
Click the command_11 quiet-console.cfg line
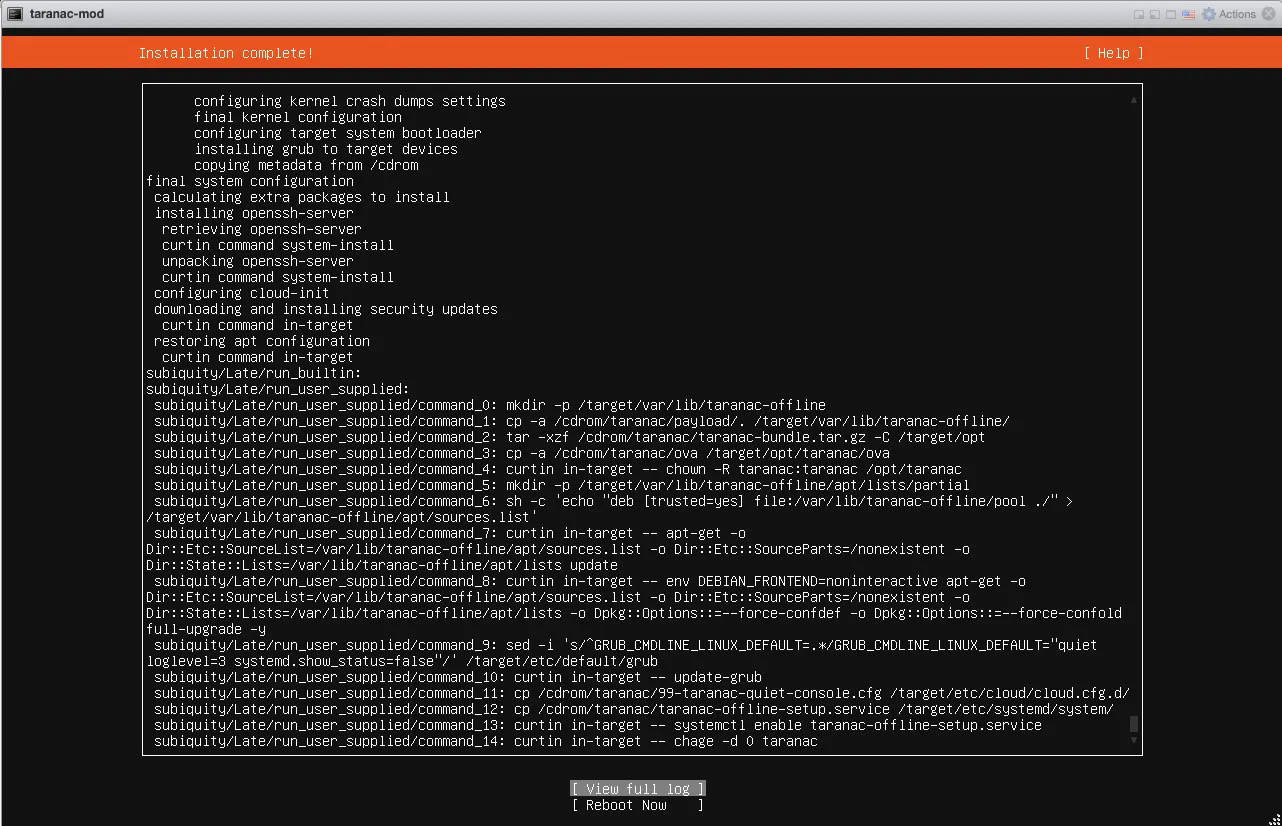[642, 693]
